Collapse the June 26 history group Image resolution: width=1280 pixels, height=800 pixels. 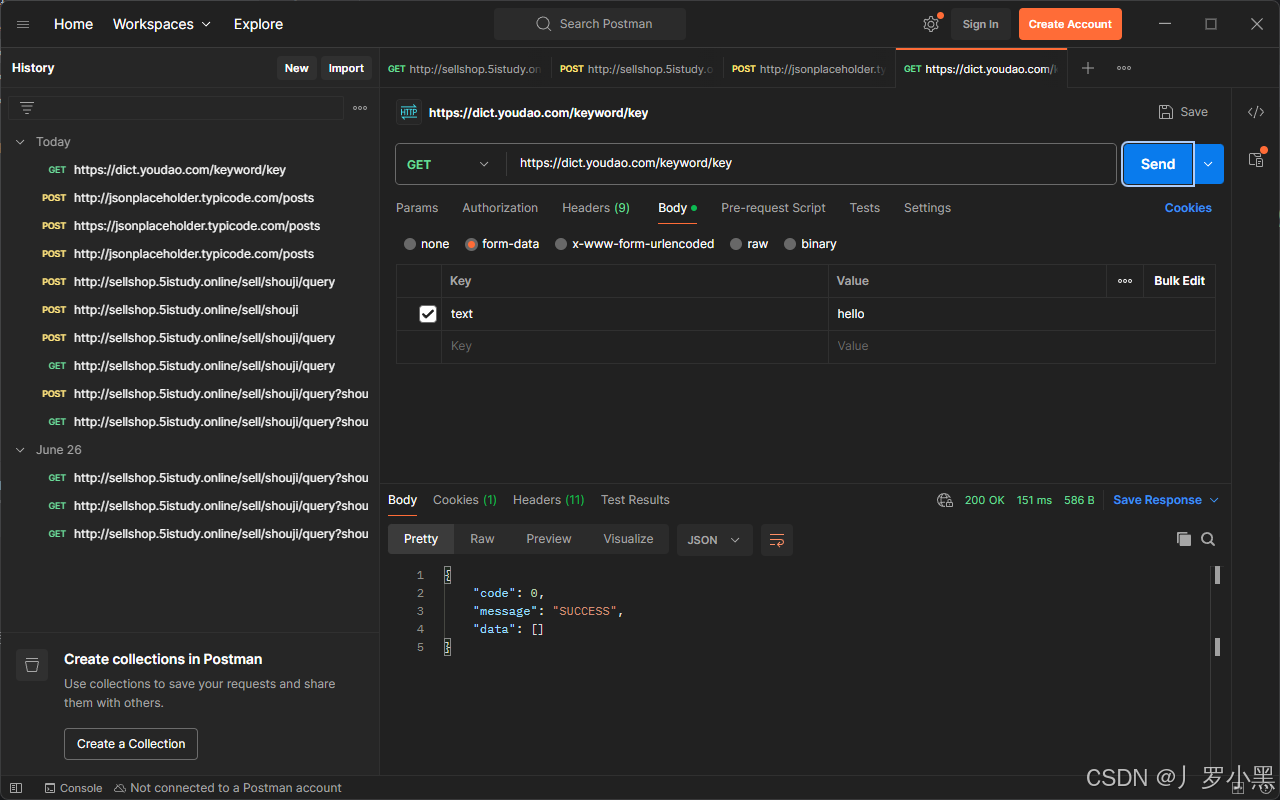pos(20,450)
